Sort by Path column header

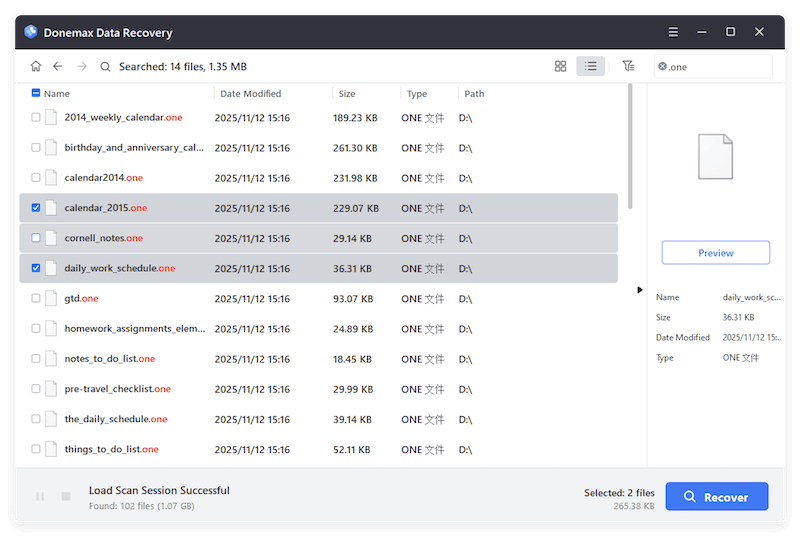coord(474,93)
